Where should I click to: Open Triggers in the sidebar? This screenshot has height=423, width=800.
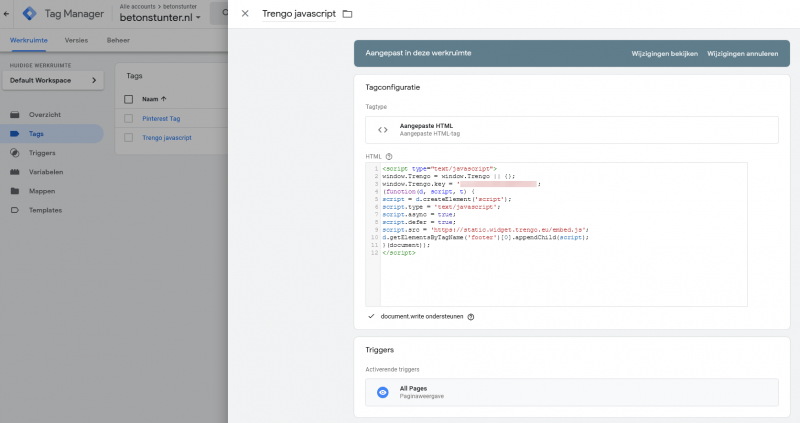click(42, 153)
